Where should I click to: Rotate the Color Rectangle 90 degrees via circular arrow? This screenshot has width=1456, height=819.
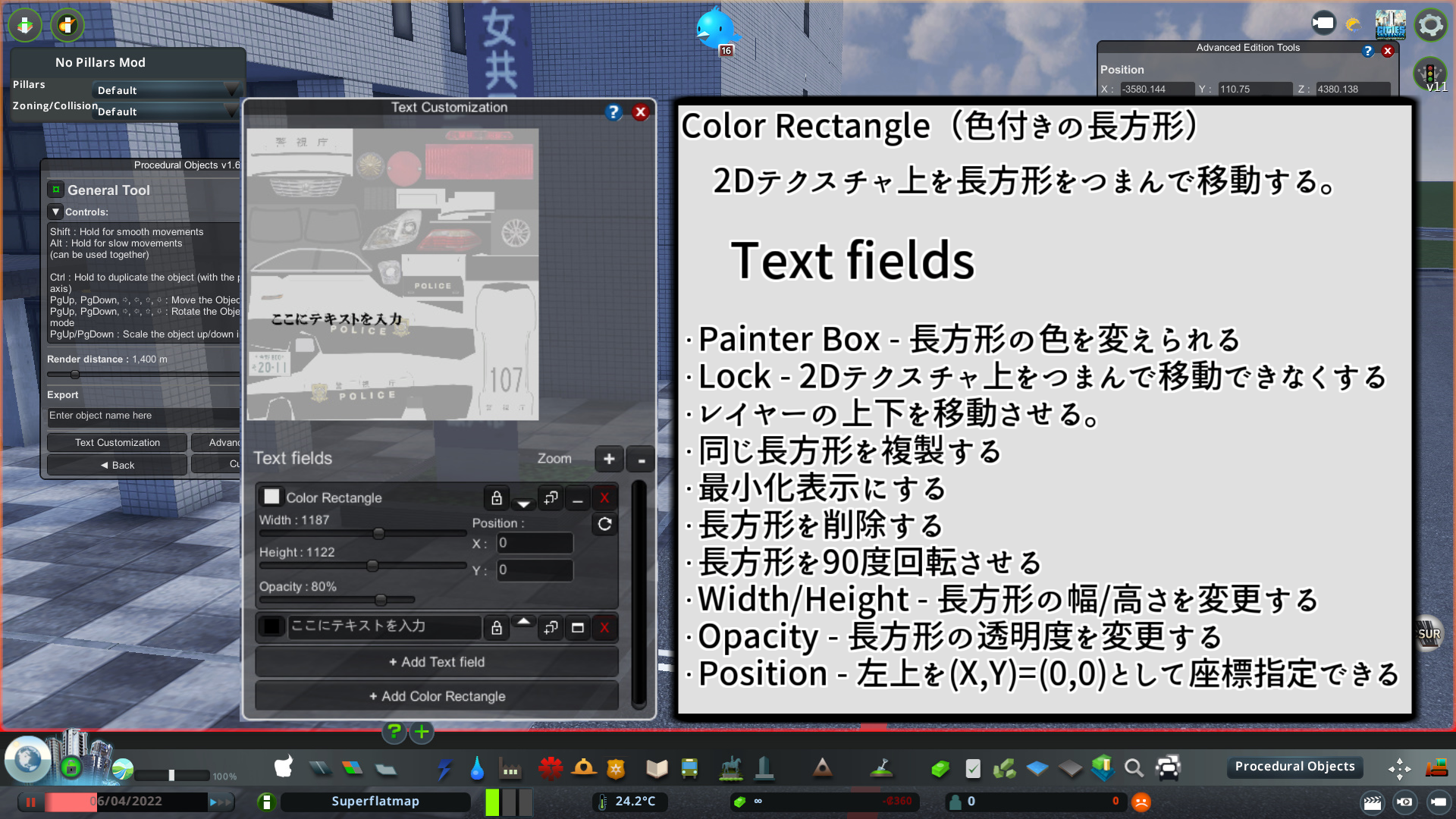[604, 523]
